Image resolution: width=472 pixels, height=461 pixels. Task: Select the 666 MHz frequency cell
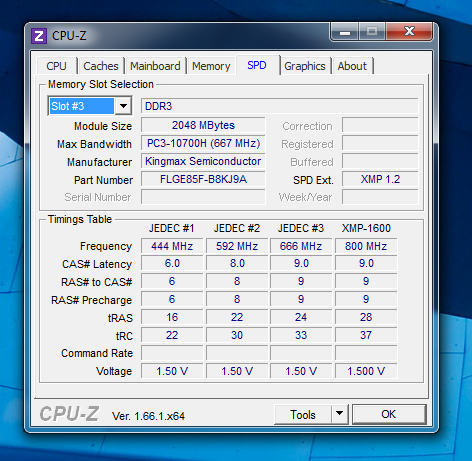tap(301, 246)
